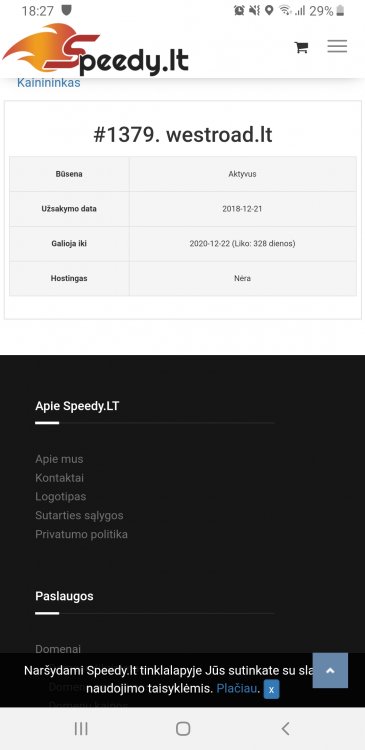Screen dimensions: 365x750
Task: Open the Domenai services link
Action: (x=58, y=649)
